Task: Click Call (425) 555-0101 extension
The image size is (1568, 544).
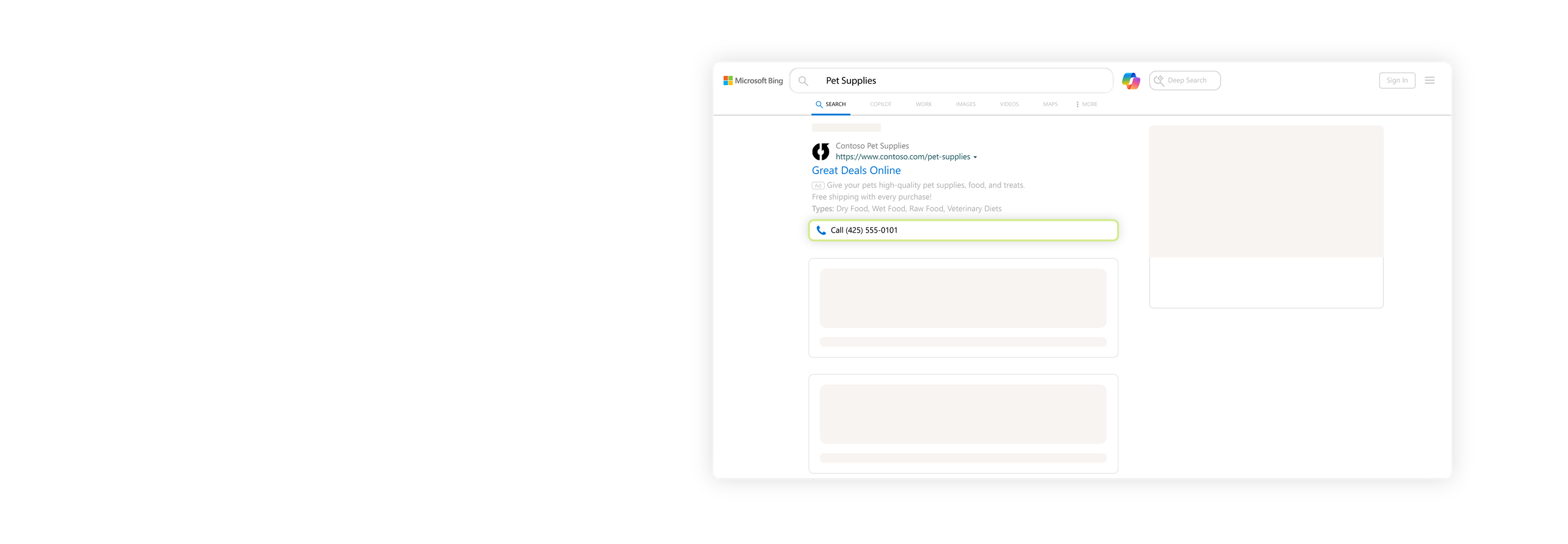Action: coord(963,231)
